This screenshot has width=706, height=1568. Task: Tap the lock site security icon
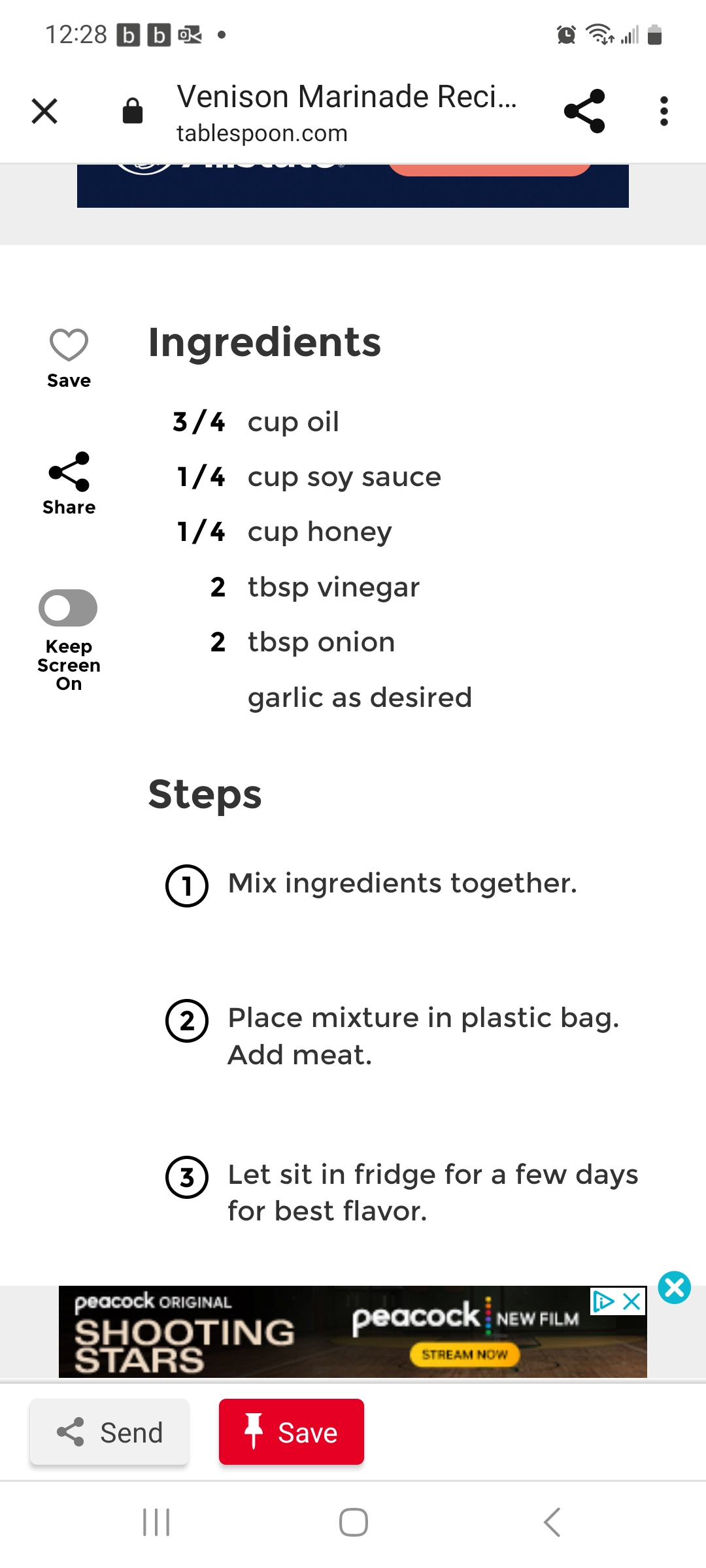[133, 110]
